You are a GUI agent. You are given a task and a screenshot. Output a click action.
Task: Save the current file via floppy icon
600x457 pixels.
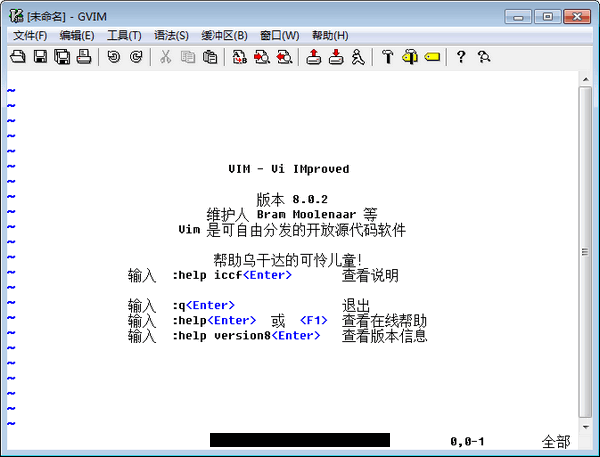point(41,57)
